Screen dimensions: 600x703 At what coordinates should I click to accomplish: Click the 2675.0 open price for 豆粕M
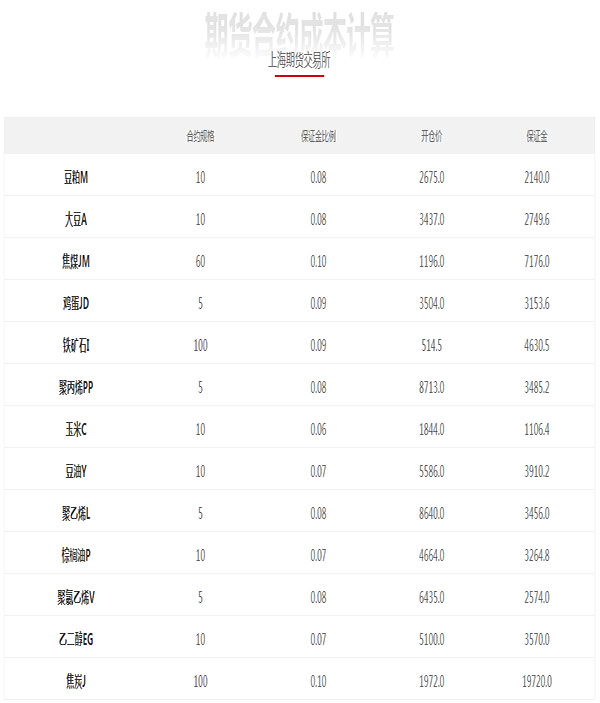[x=431, y=178]
